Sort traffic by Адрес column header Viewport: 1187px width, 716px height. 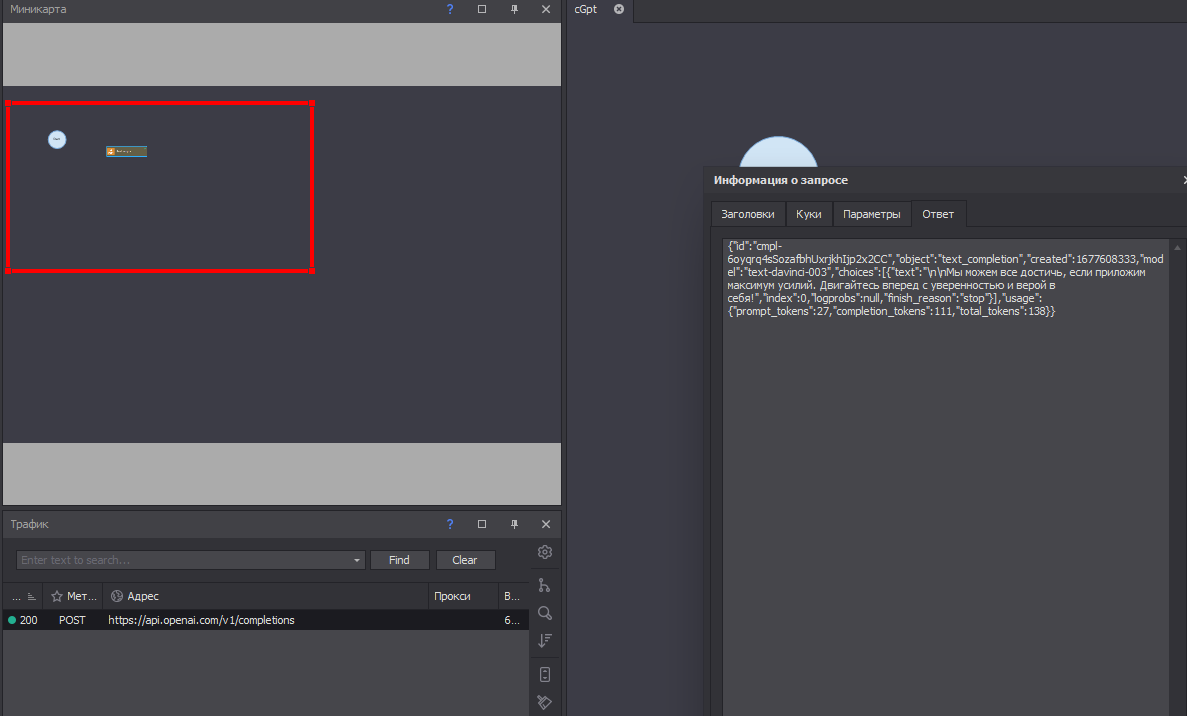point(268,596)
